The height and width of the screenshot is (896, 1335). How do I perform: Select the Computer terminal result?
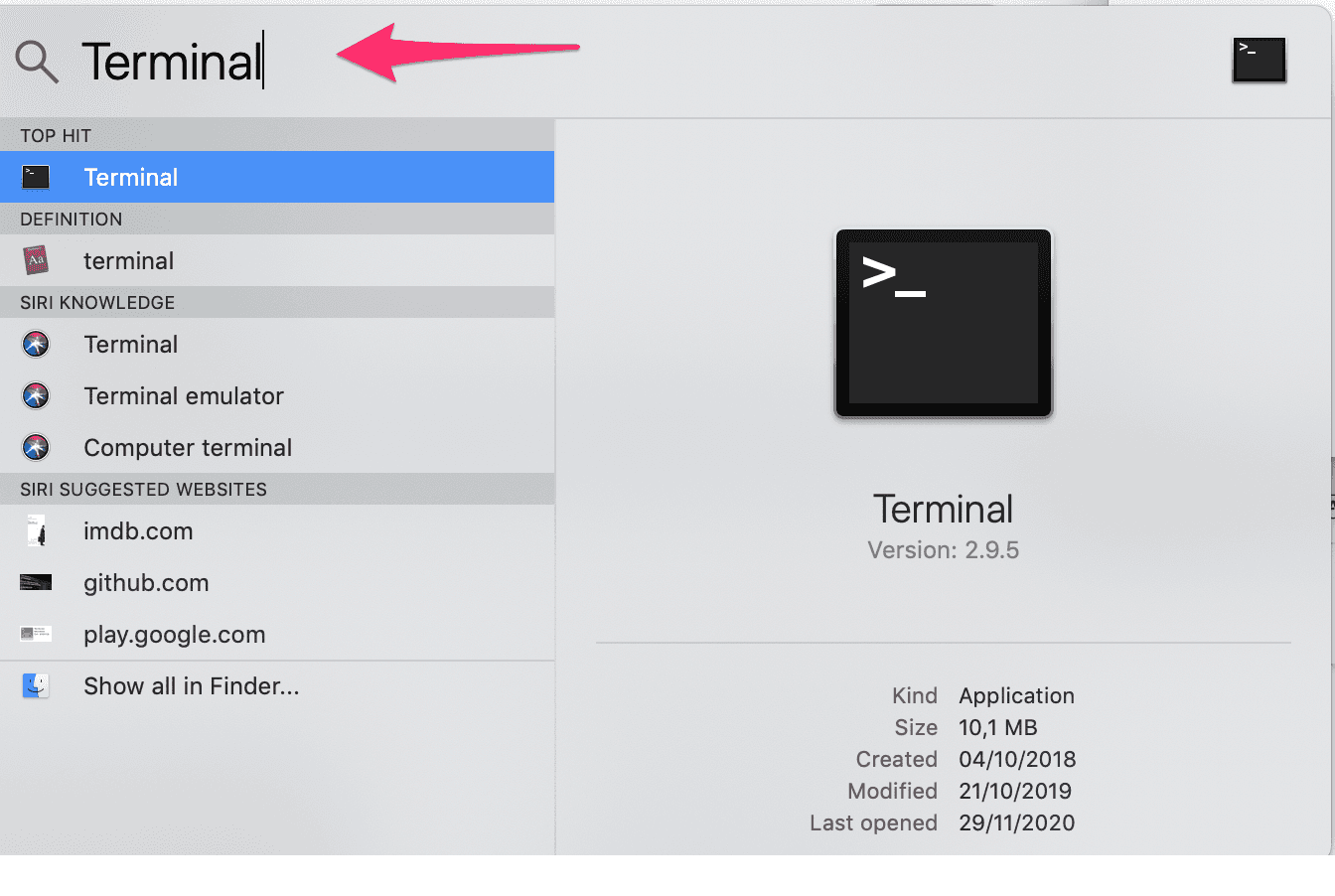click(x=188, y=448)
